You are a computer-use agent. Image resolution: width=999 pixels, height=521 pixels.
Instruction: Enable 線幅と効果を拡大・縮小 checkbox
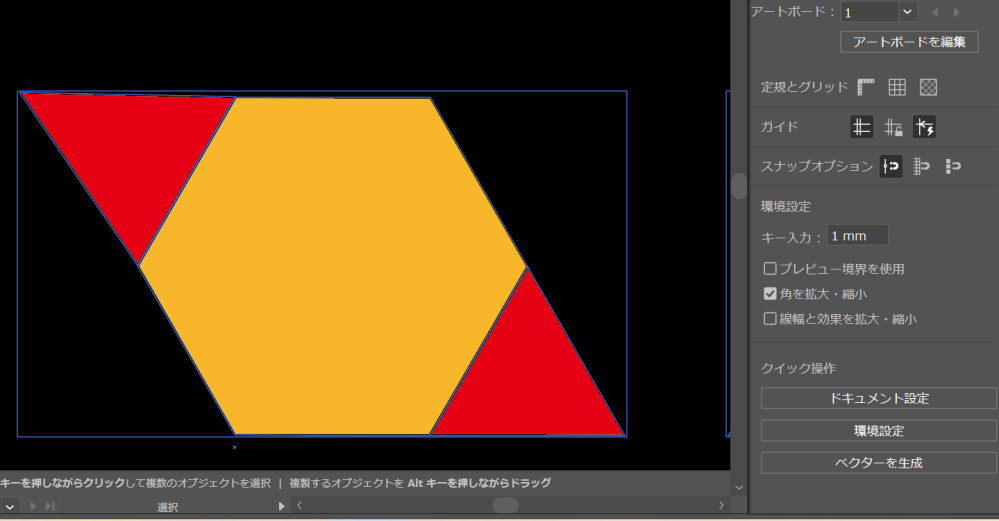click(x=770, y=318)
